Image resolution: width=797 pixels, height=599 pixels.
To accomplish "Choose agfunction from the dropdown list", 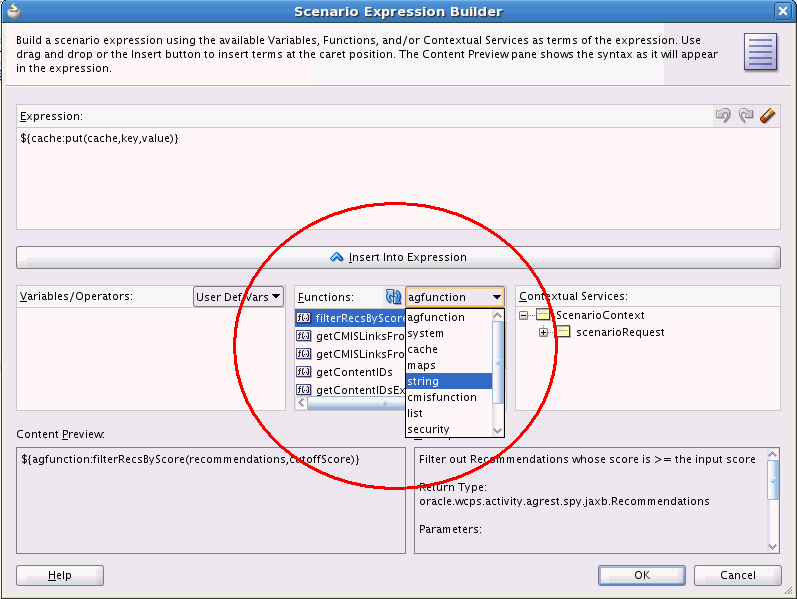I will click(449, 317).
